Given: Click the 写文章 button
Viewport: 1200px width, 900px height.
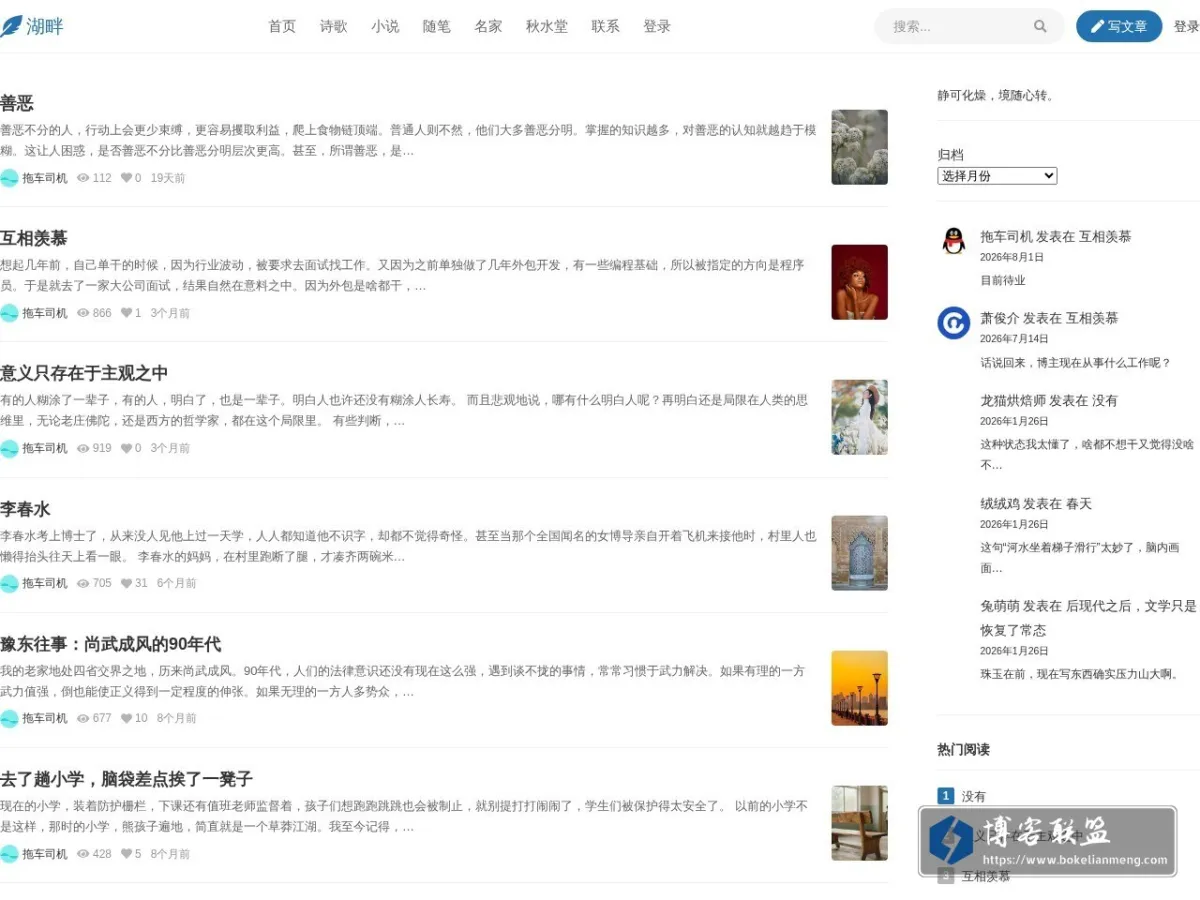Looking at the screenshot, I should (x=1119, y=27).
